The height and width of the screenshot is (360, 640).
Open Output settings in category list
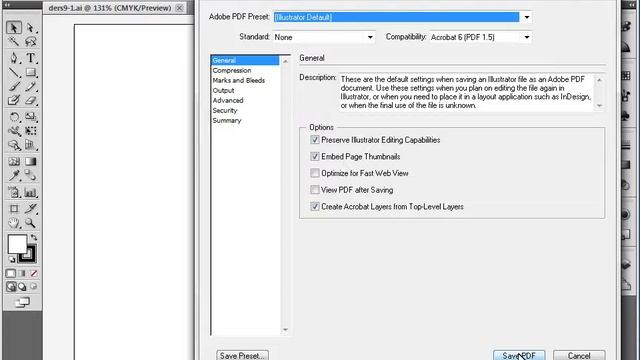tap(223, 90)
